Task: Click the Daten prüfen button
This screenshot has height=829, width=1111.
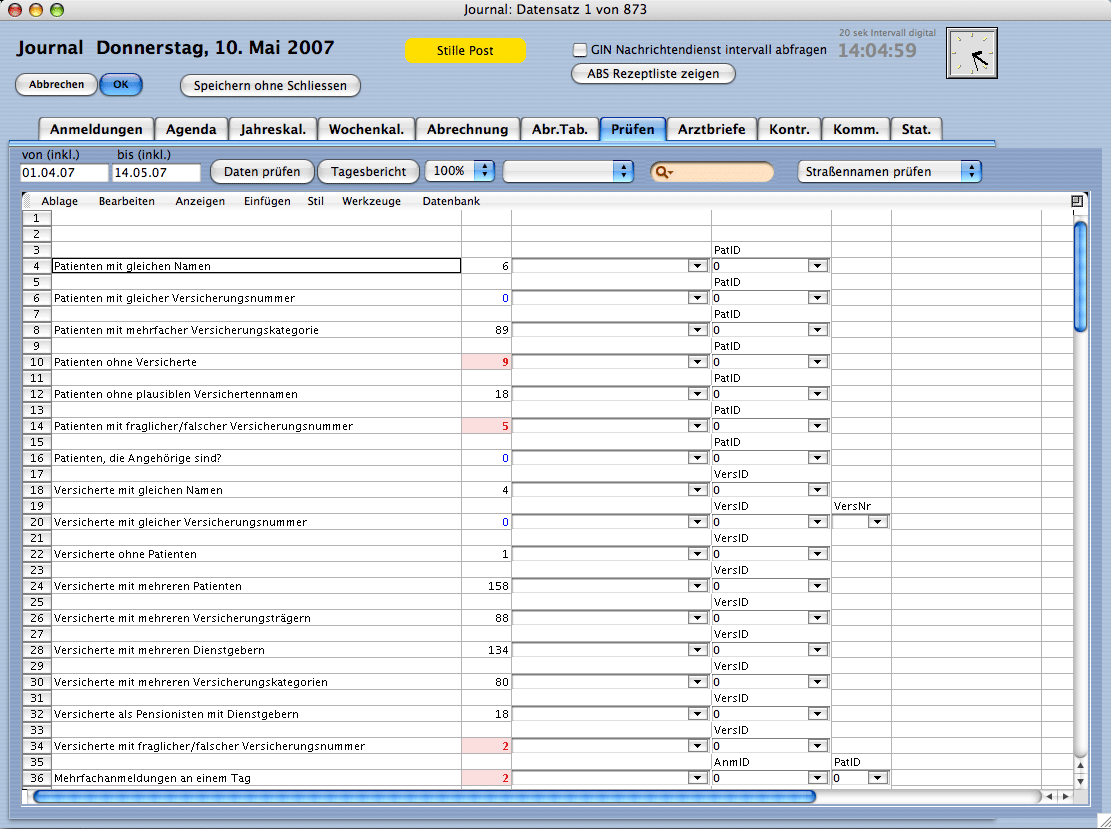Action: point(262,171)
